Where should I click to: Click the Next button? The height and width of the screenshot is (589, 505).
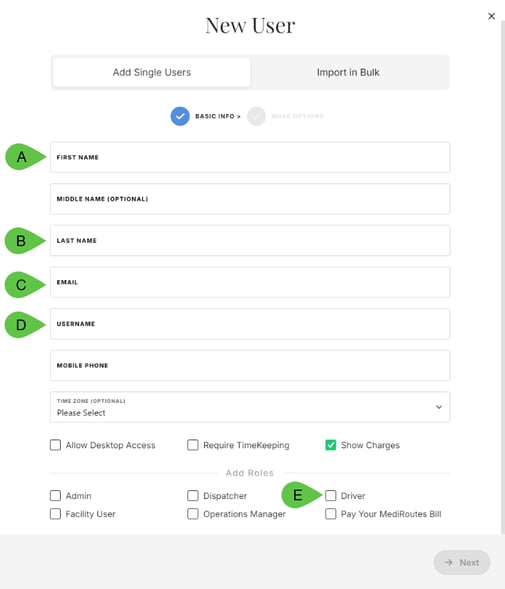click(x=462, y=562)
